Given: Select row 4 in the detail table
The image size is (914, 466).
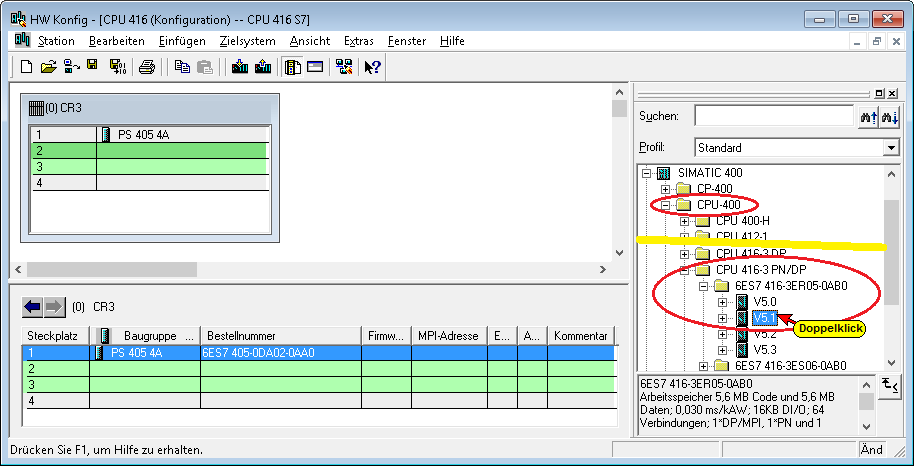Looking at the screenshot, I should tap(319, 400).
